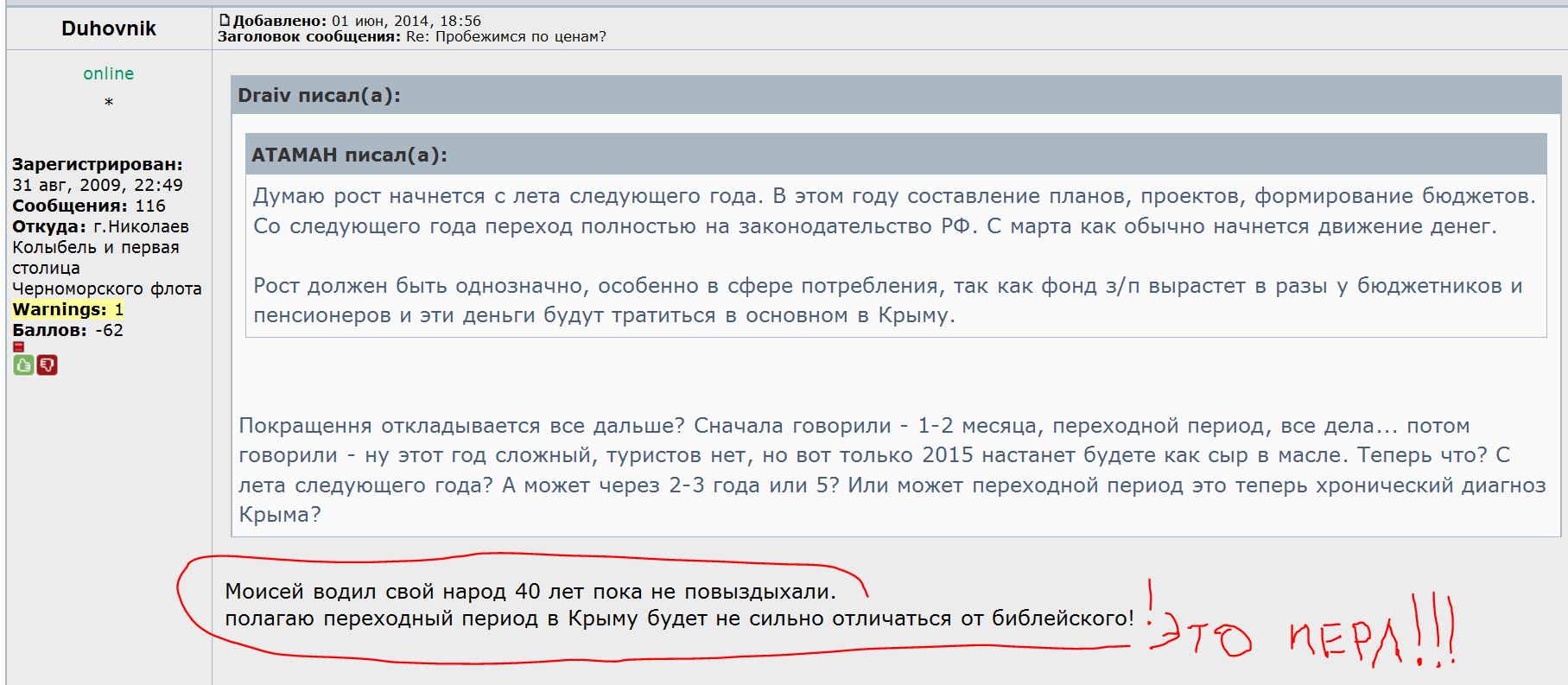Click the post date 01 июн, 2014, 18:56

point(406,21)
